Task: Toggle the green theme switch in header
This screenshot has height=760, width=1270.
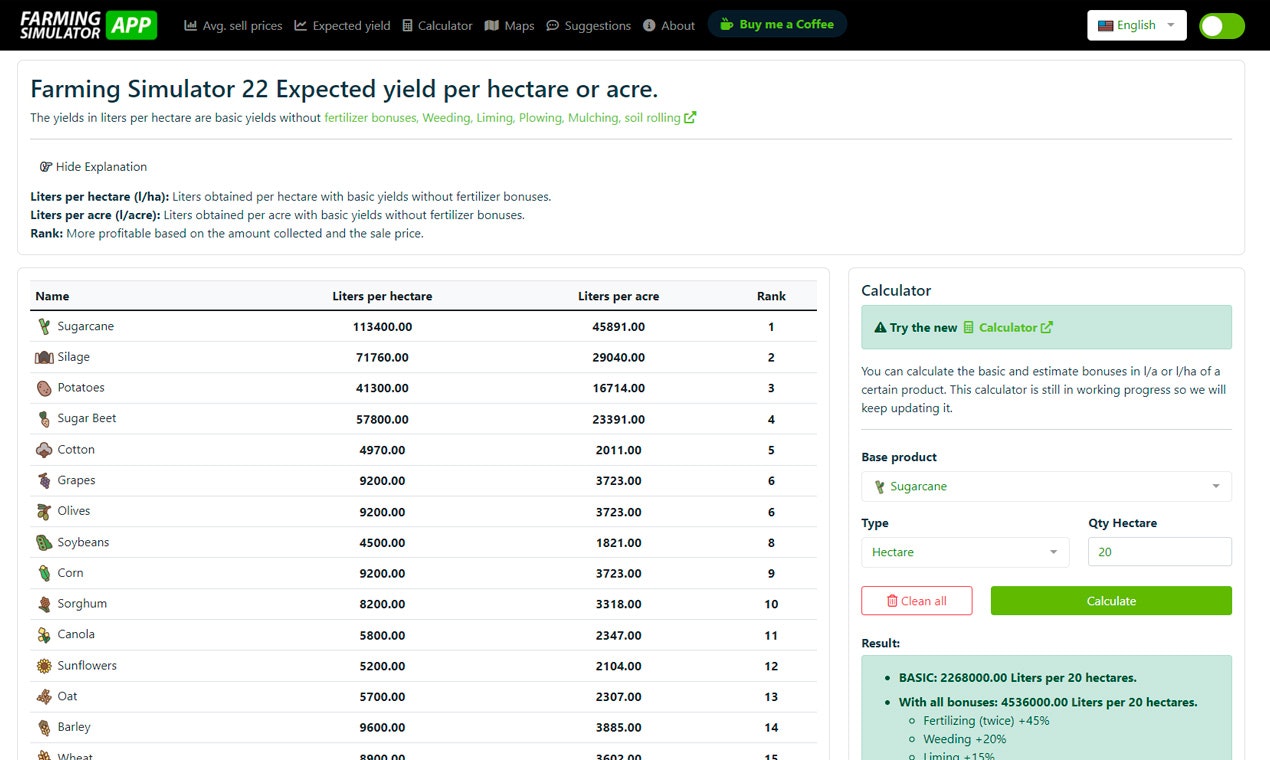Action: (x=1221, y=26)
